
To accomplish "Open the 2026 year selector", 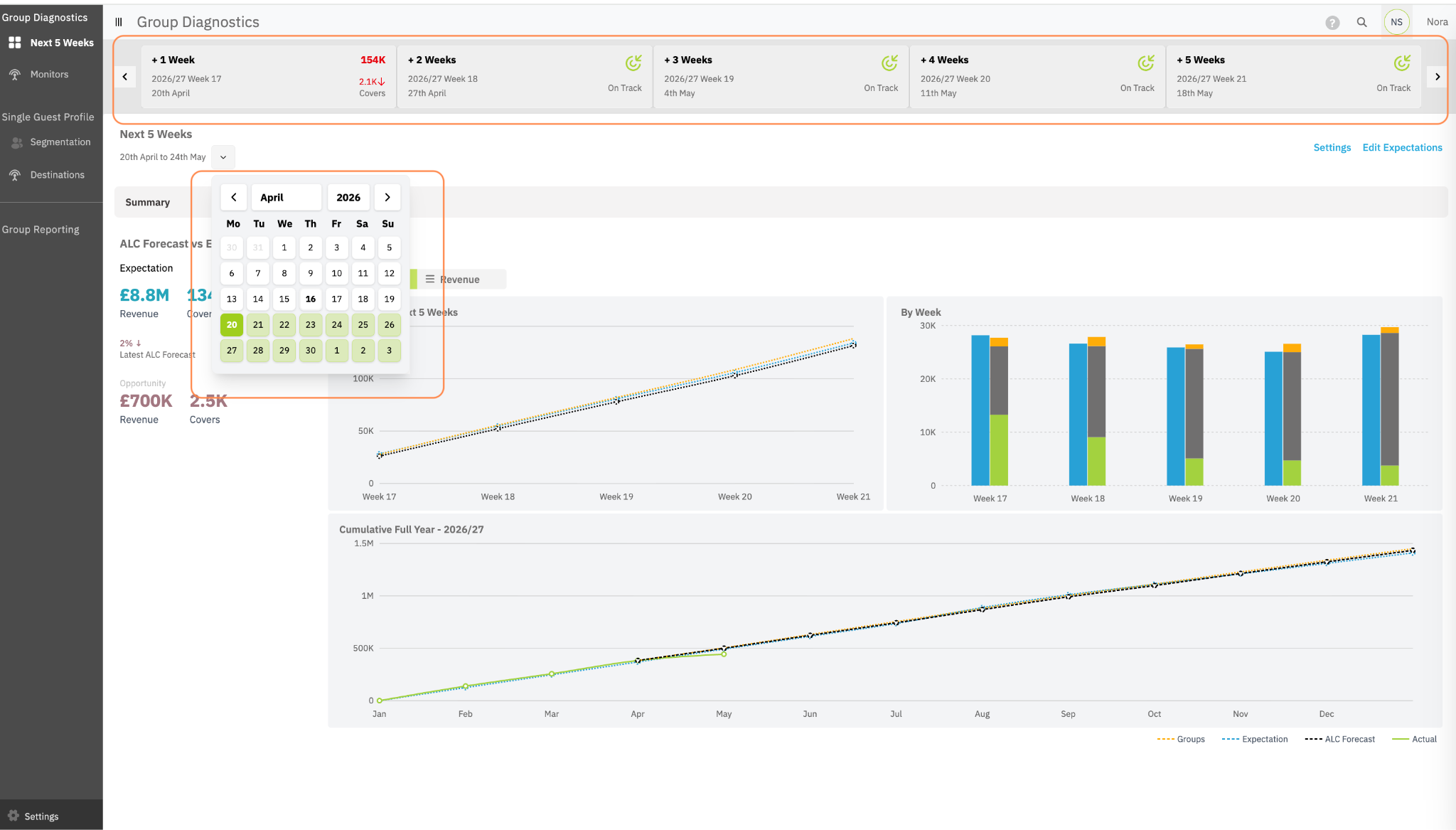I will pyautogui.click(x=348, y=197).
